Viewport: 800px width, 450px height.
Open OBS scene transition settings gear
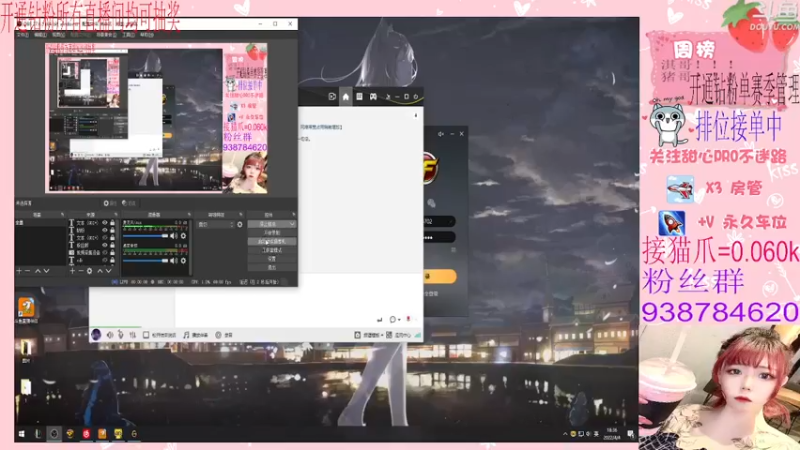pos(240,224)
